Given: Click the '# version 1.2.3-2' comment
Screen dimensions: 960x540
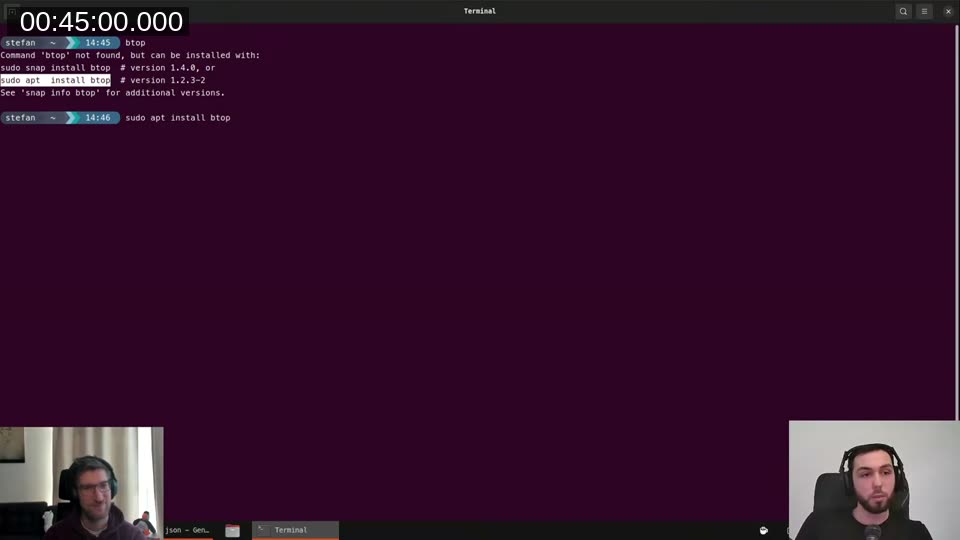Looking at the screenshot, I should coord(163,80).
